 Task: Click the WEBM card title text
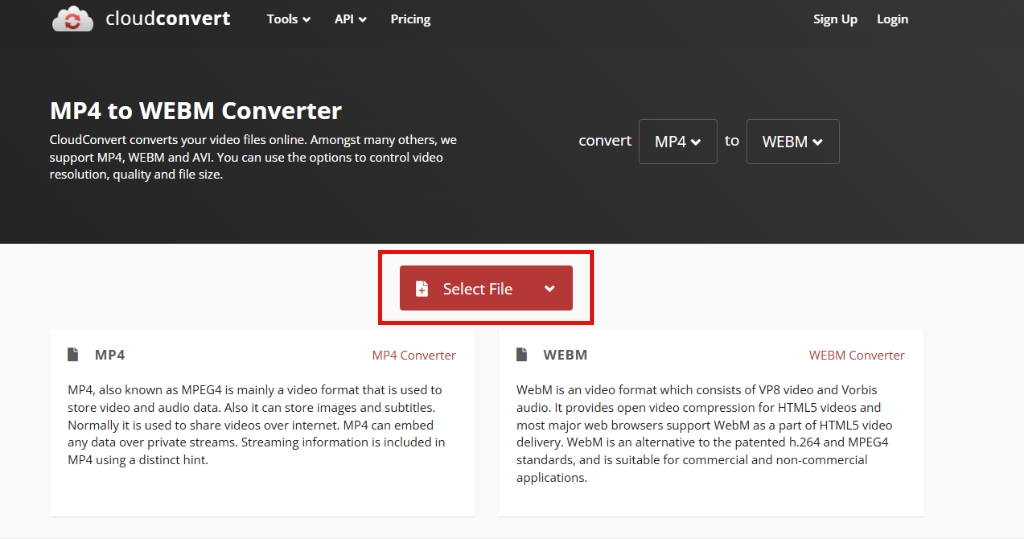(x=565, y=355)
